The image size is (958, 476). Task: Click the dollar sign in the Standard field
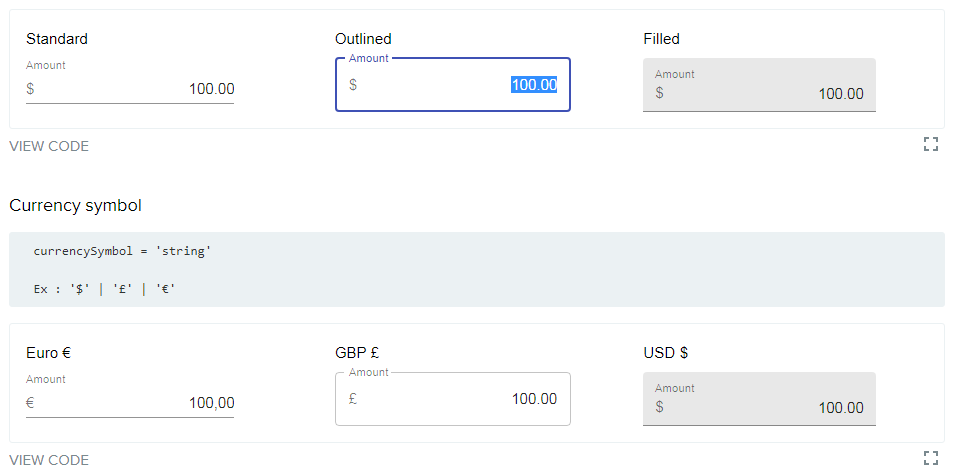tap(30, 89)
